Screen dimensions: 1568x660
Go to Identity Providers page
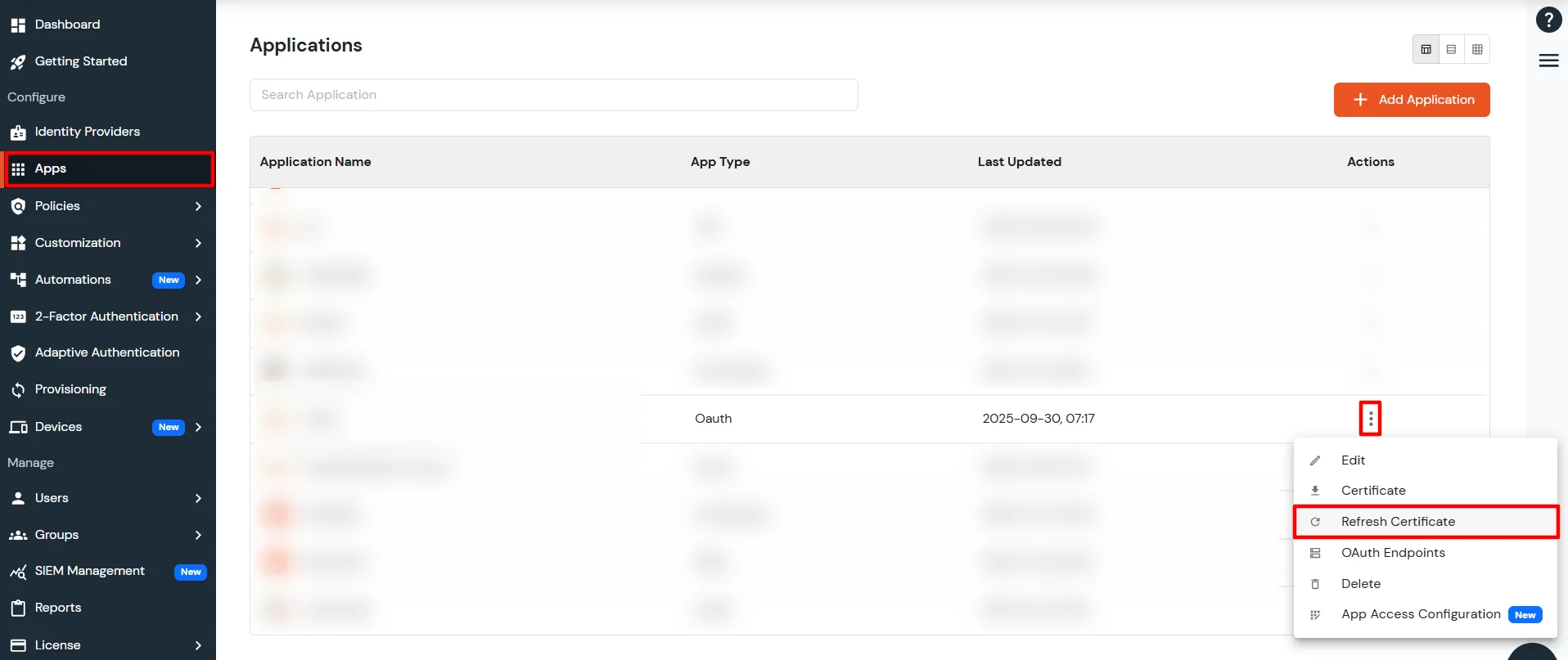[88, 132]
